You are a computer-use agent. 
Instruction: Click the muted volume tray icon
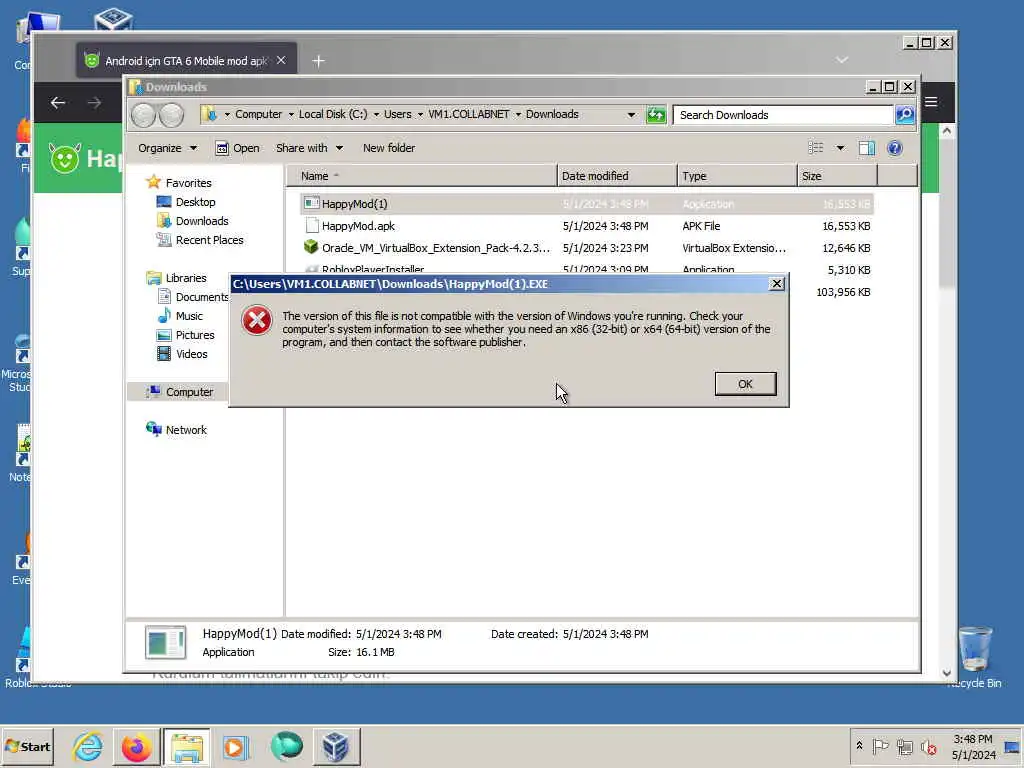point(929,746)
